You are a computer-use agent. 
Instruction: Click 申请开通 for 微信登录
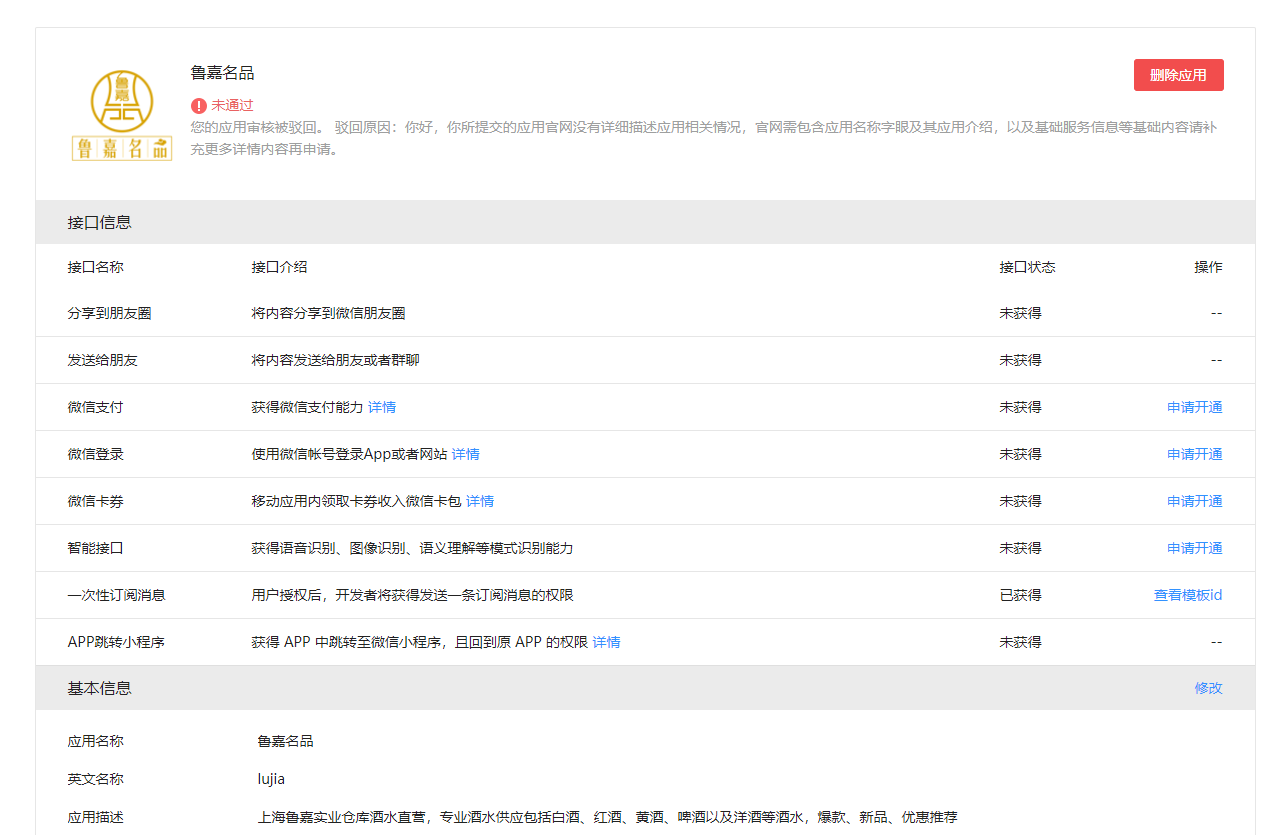pos(1194,454)
